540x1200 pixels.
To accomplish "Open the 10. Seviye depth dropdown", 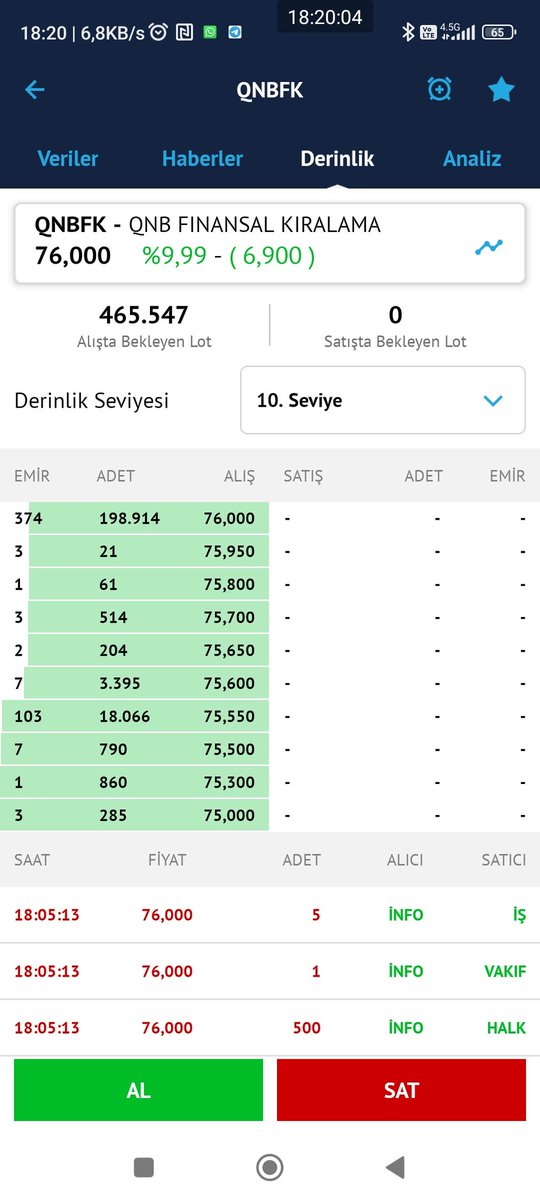I will pos(383,400).
